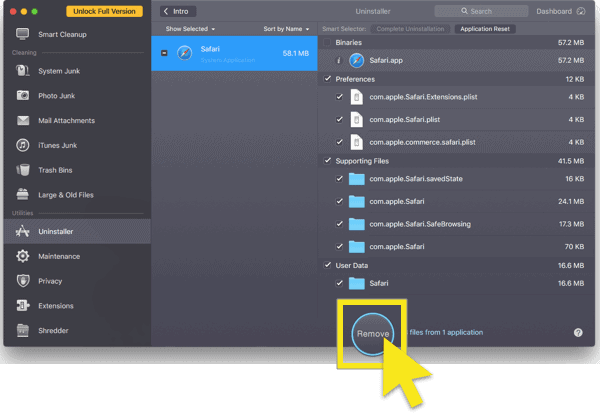Image resolution: width=600 pixels, height=414 pixels.
Task: Click the 'Smart Selector:' label
Action: coord(344,29)
